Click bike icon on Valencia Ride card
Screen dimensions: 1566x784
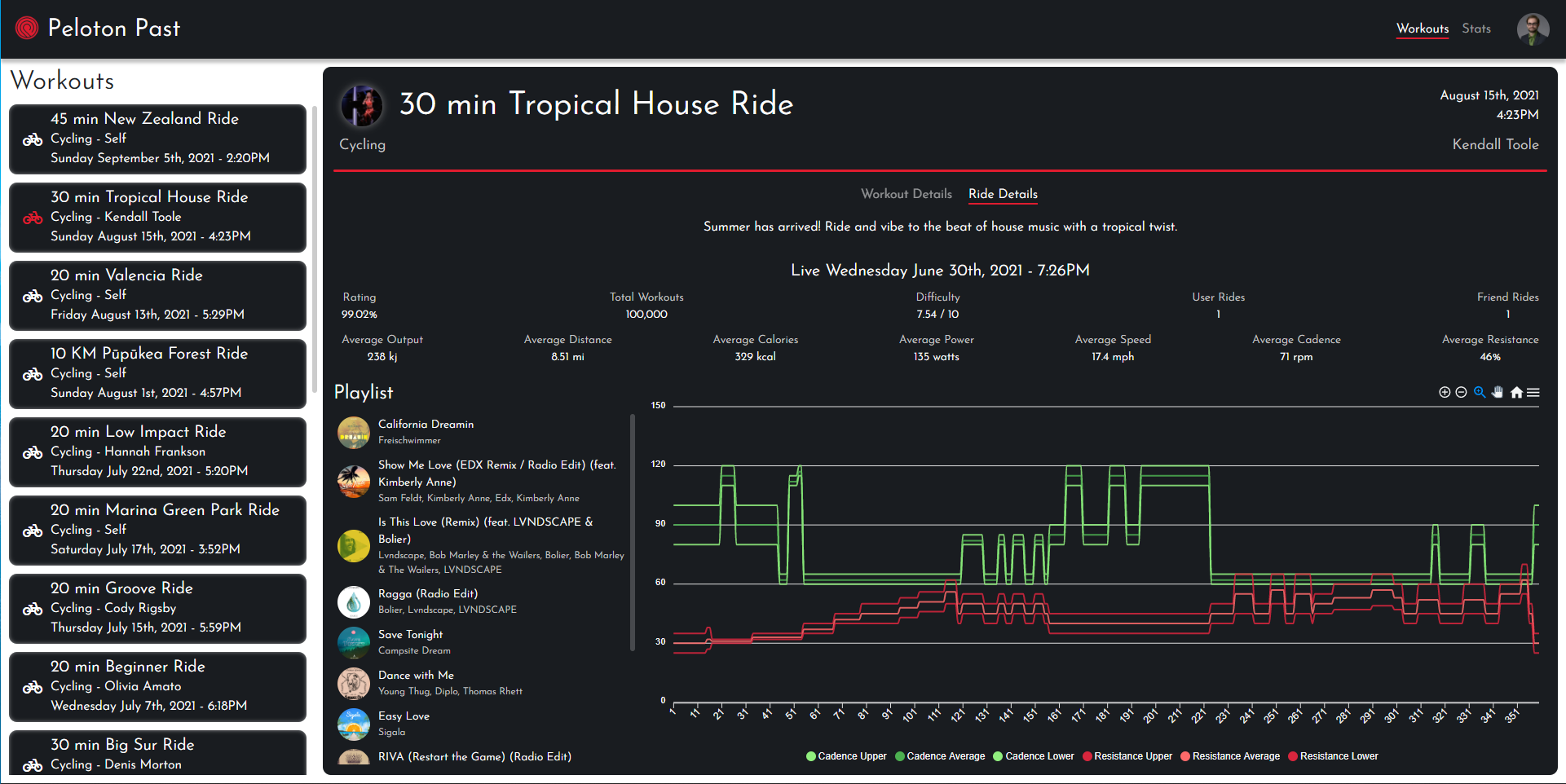[x=33, y=296]
